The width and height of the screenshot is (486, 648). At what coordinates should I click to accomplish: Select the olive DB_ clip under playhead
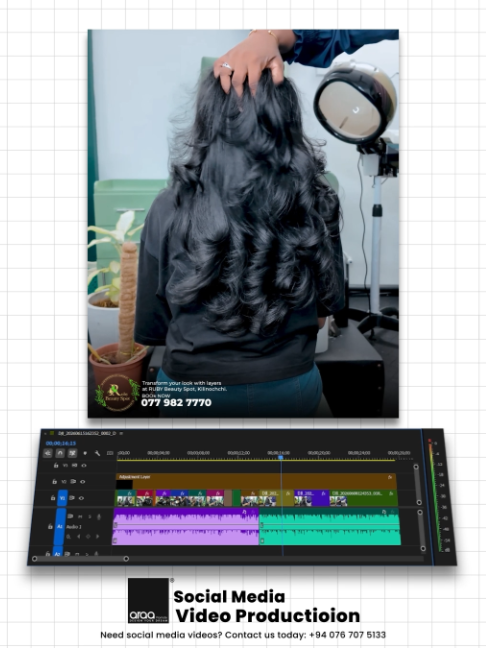point(276,498)
